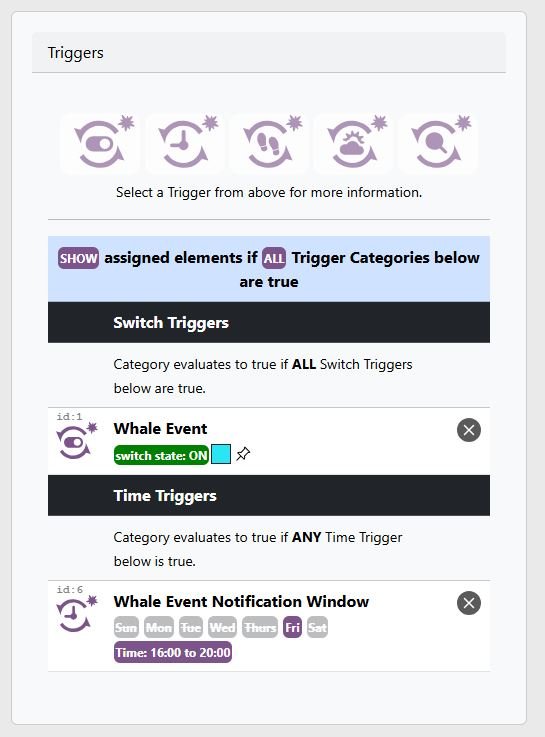
Task: Click the cyan color swatch
Action: (x=221, y=454)
